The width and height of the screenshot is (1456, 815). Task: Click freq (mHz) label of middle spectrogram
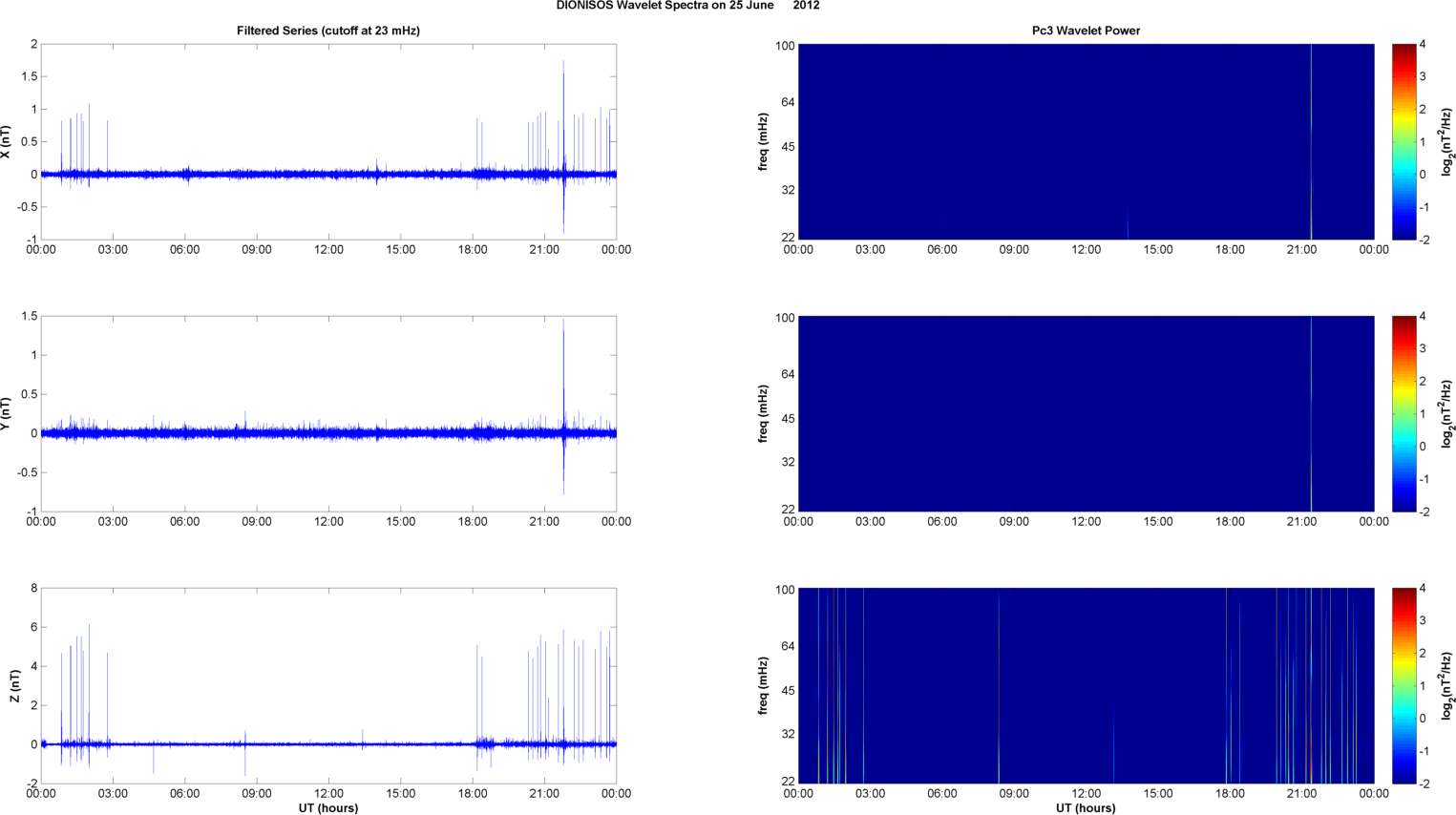coord(763,414)
